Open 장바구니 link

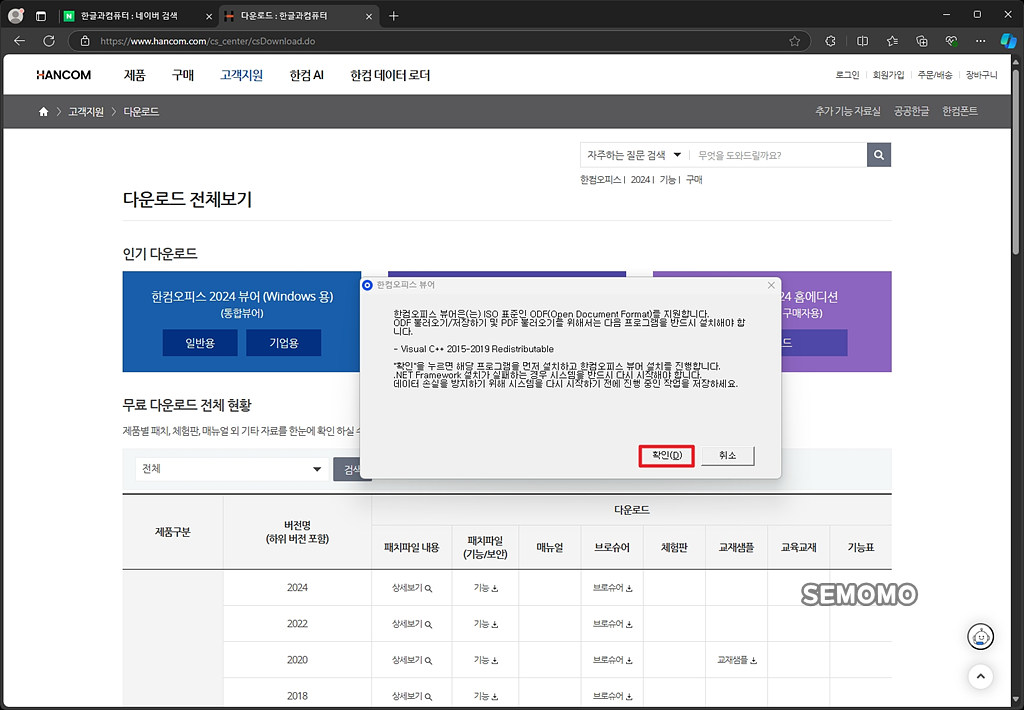pyautogui.click(x=982, y=75)
